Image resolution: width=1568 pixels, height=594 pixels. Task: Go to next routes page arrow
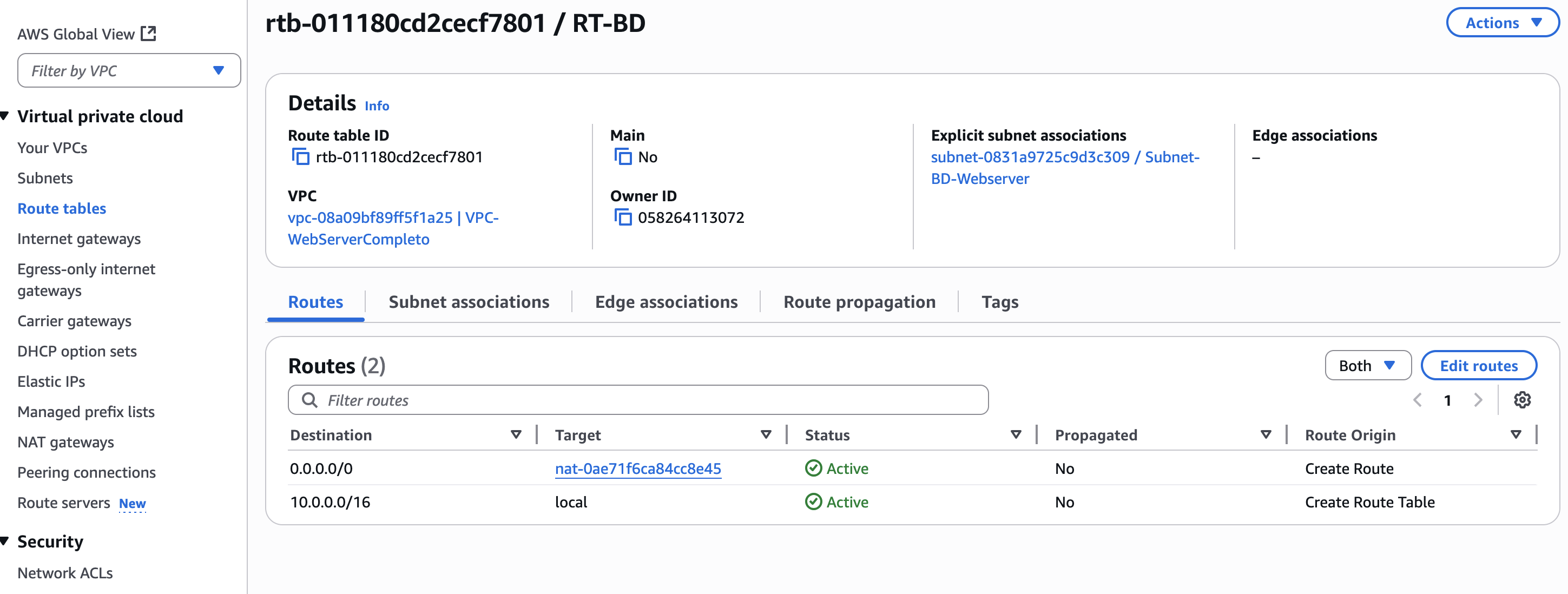point(1477,400)
